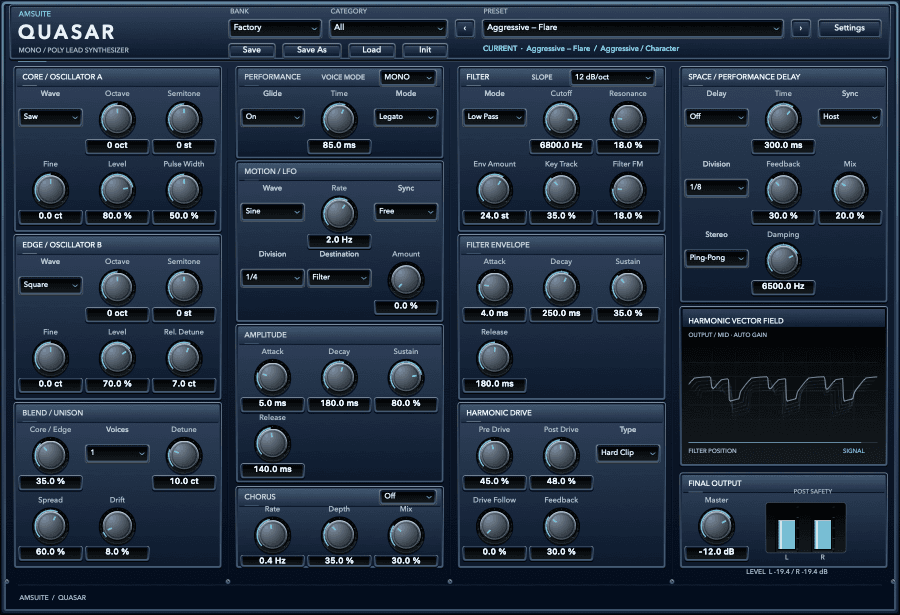This screenshot has height=615, width=900.
Task: Click the Master output knob
Action: pos(716,526)
